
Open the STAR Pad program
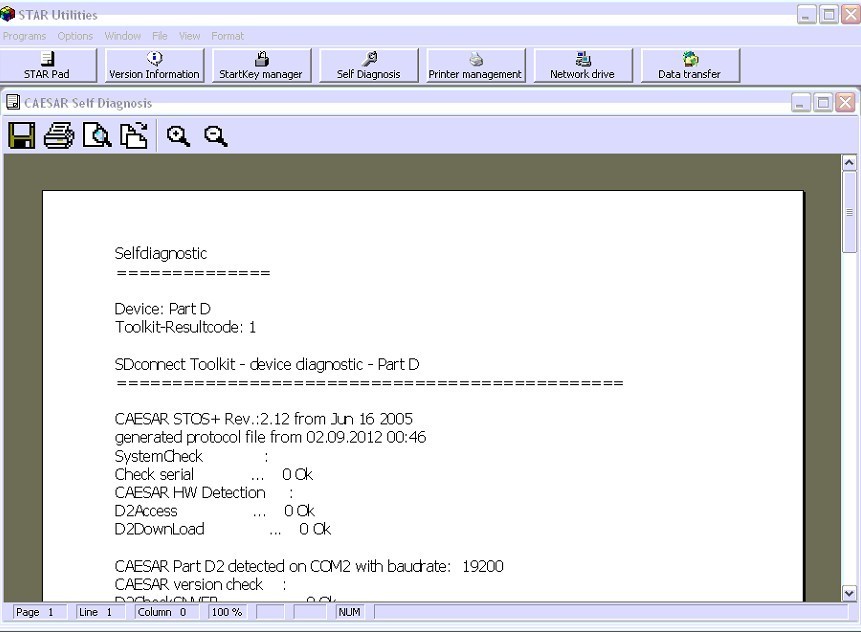click(48, 65)
